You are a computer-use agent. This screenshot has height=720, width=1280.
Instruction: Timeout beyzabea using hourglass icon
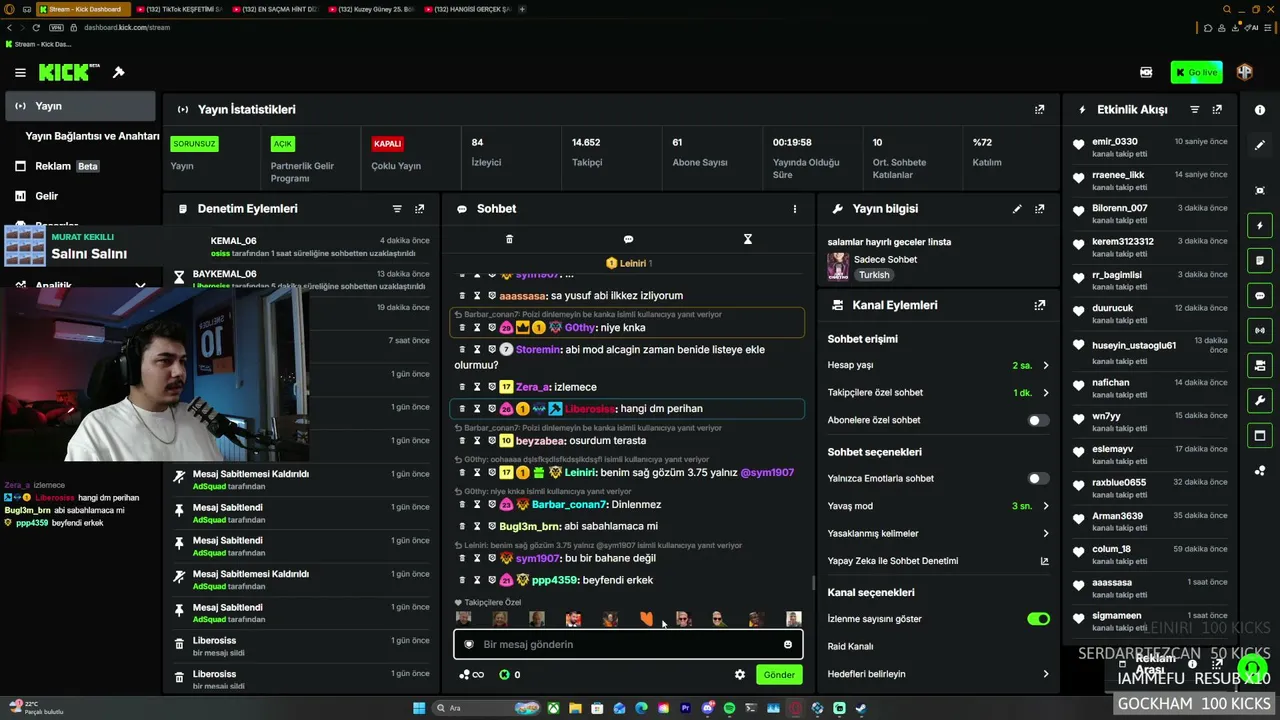tap(477, 440)
